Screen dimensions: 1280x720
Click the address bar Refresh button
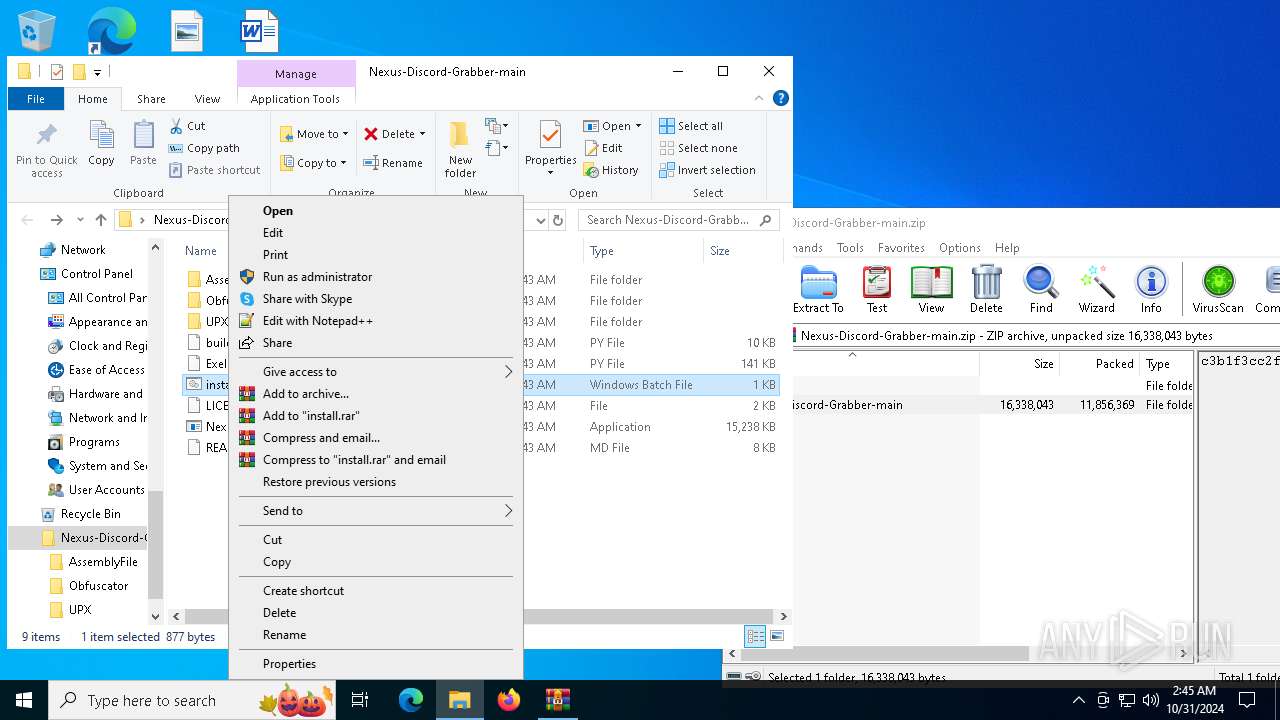pyautogui.click(x=558, y=220)
